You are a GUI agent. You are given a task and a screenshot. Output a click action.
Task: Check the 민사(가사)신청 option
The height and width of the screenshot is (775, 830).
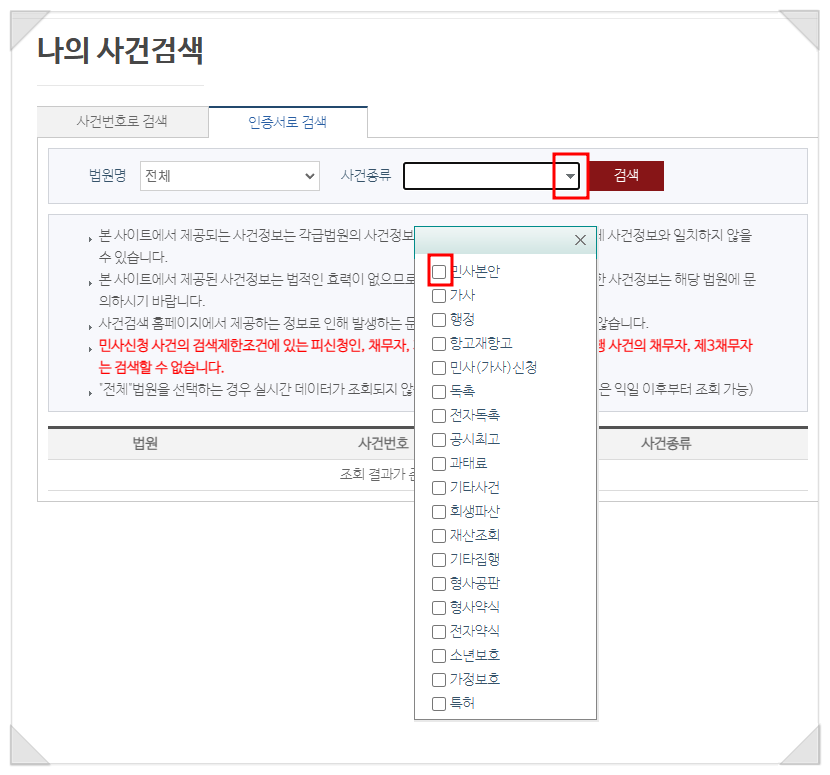[439, 368]
